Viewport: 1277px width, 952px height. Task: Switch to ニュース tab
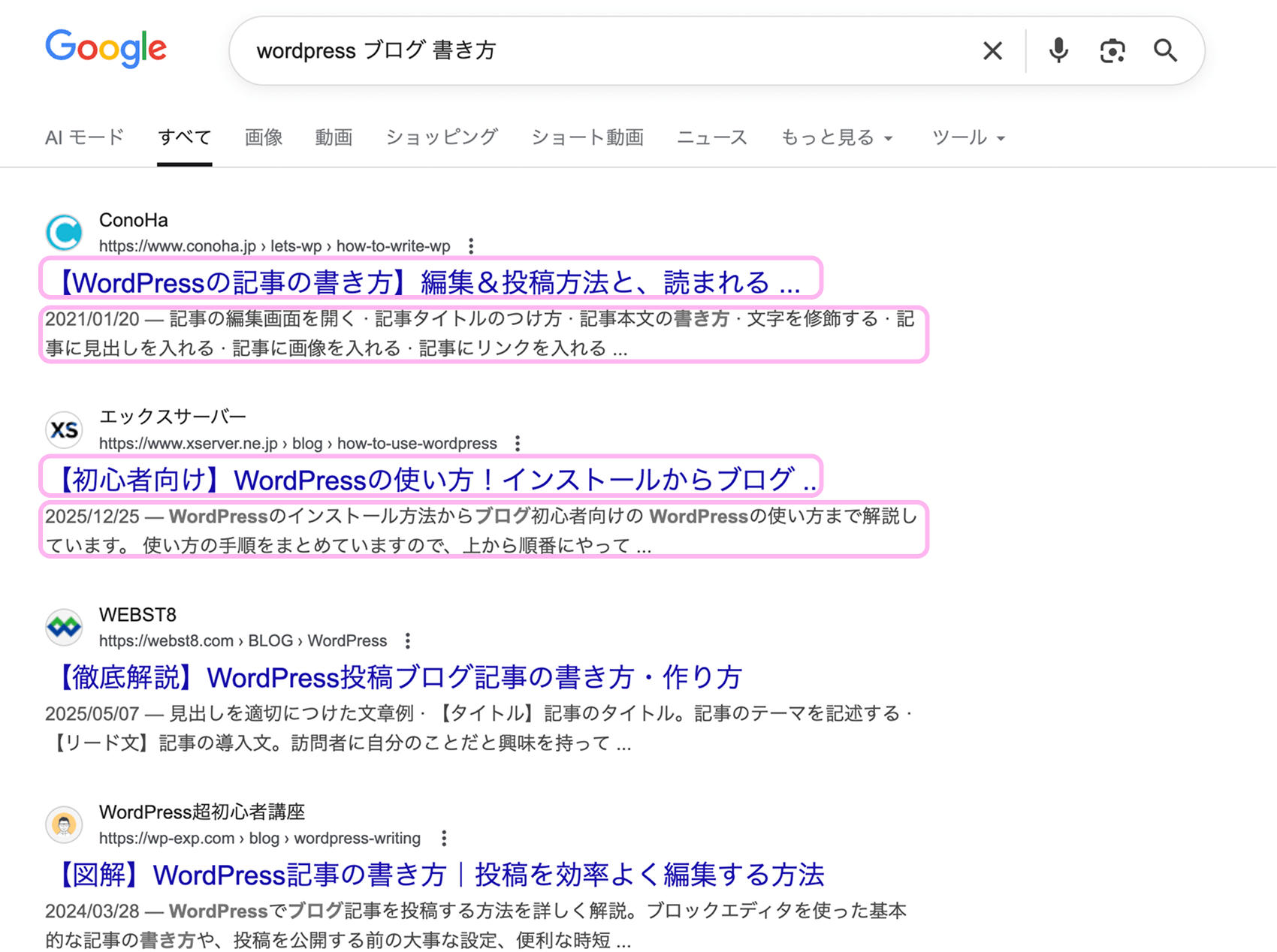pos(712,137)
